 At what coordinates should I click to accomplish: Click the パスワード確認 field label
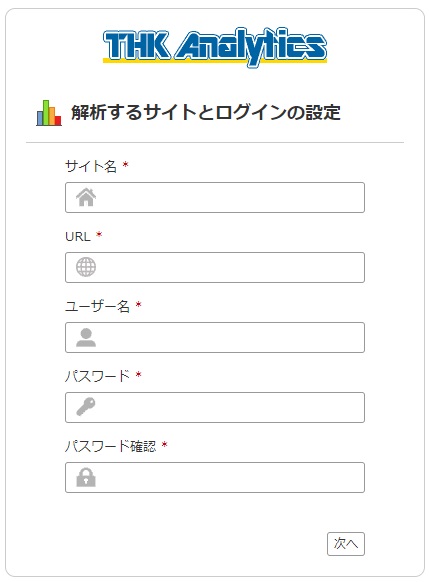coord(111,446)
